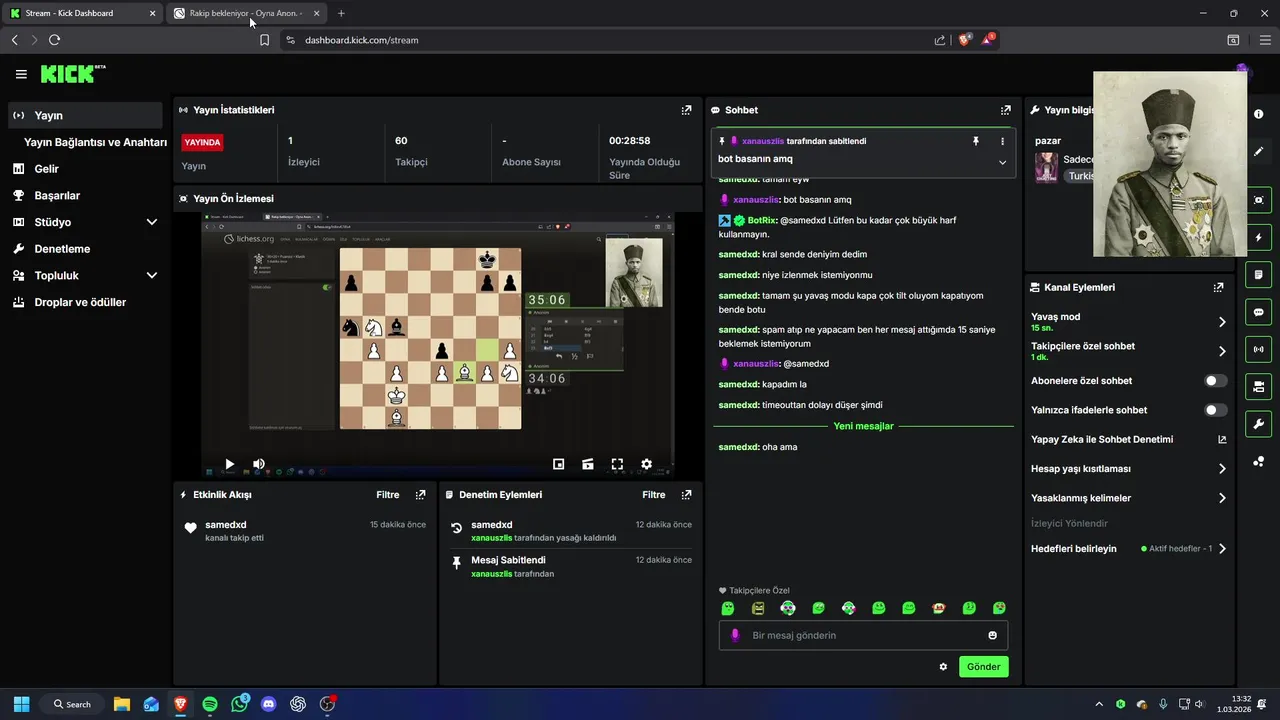Viewport: 1280px width, 720px height.
Task: Pop out the Denetim Eylemleri panel
Action: tap(686, 495)
